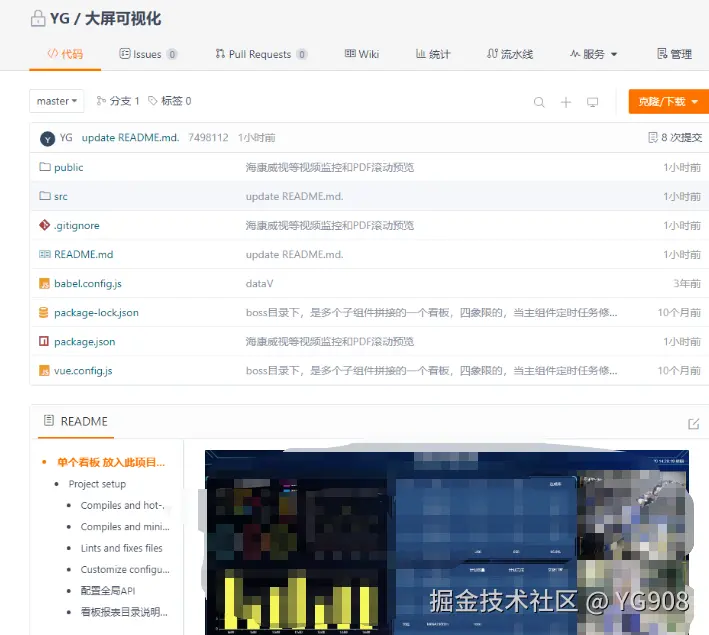The image size is (709, 635).
Task: View branches via 分支 1 link
Action: 118,101
